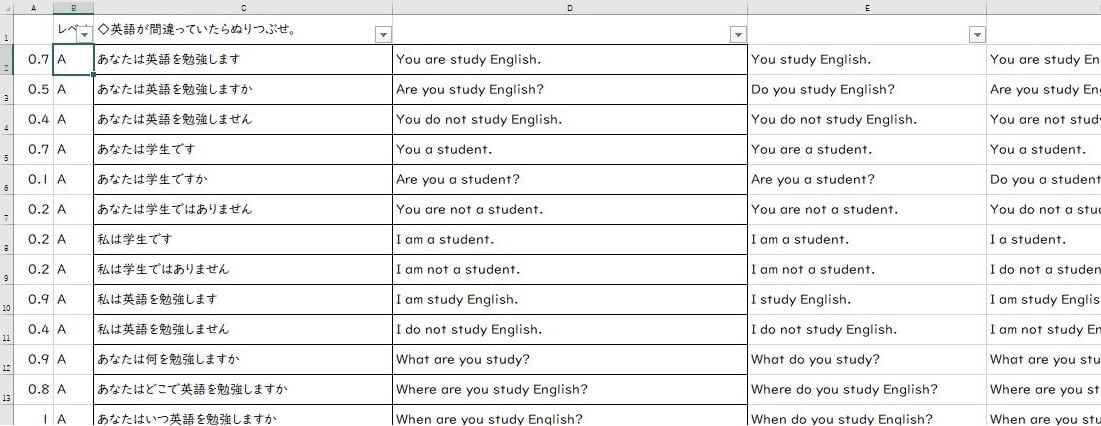
Task: Open the filter dropdown in column B header
Action: 84,35
